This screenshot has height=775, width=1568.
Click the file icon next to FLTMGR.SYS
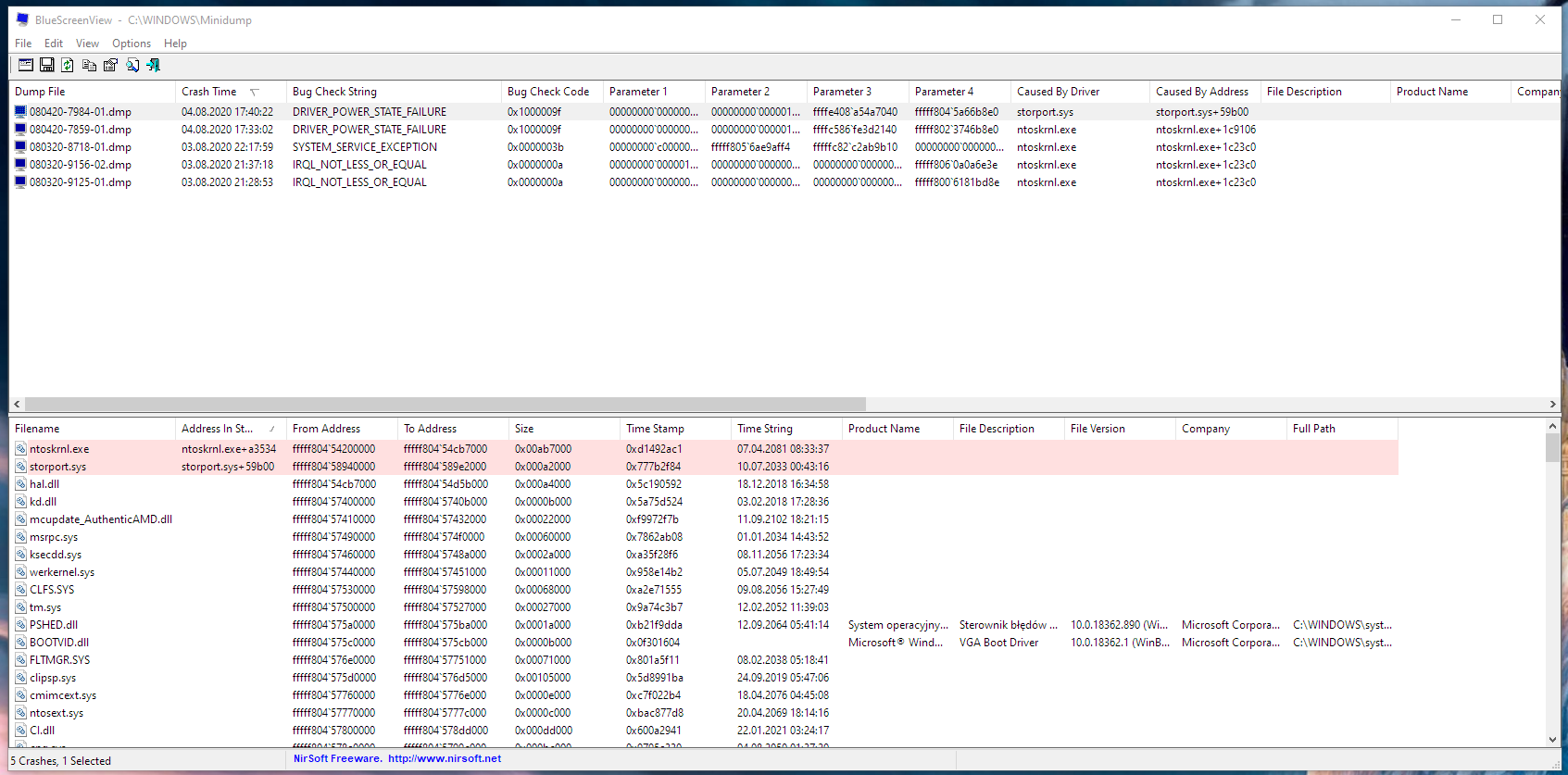point(20,660)
